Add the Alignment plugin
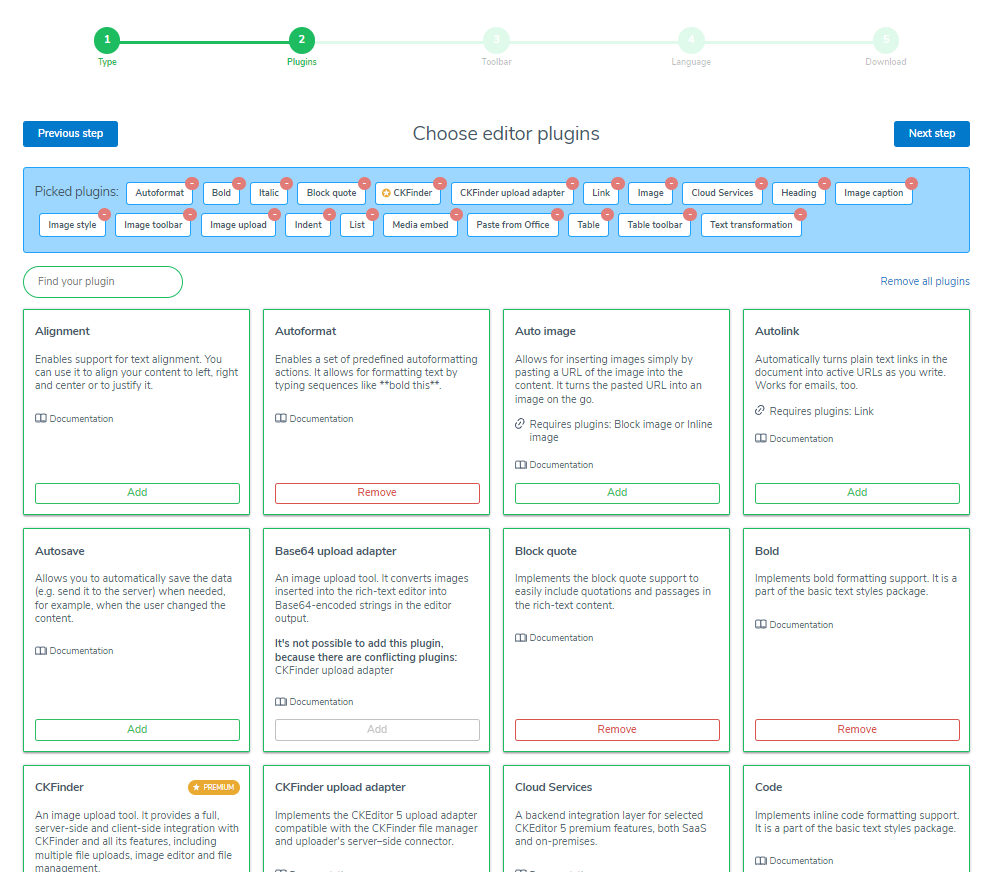994x872 pixels. pyautogui.click(x=138, y=493)
